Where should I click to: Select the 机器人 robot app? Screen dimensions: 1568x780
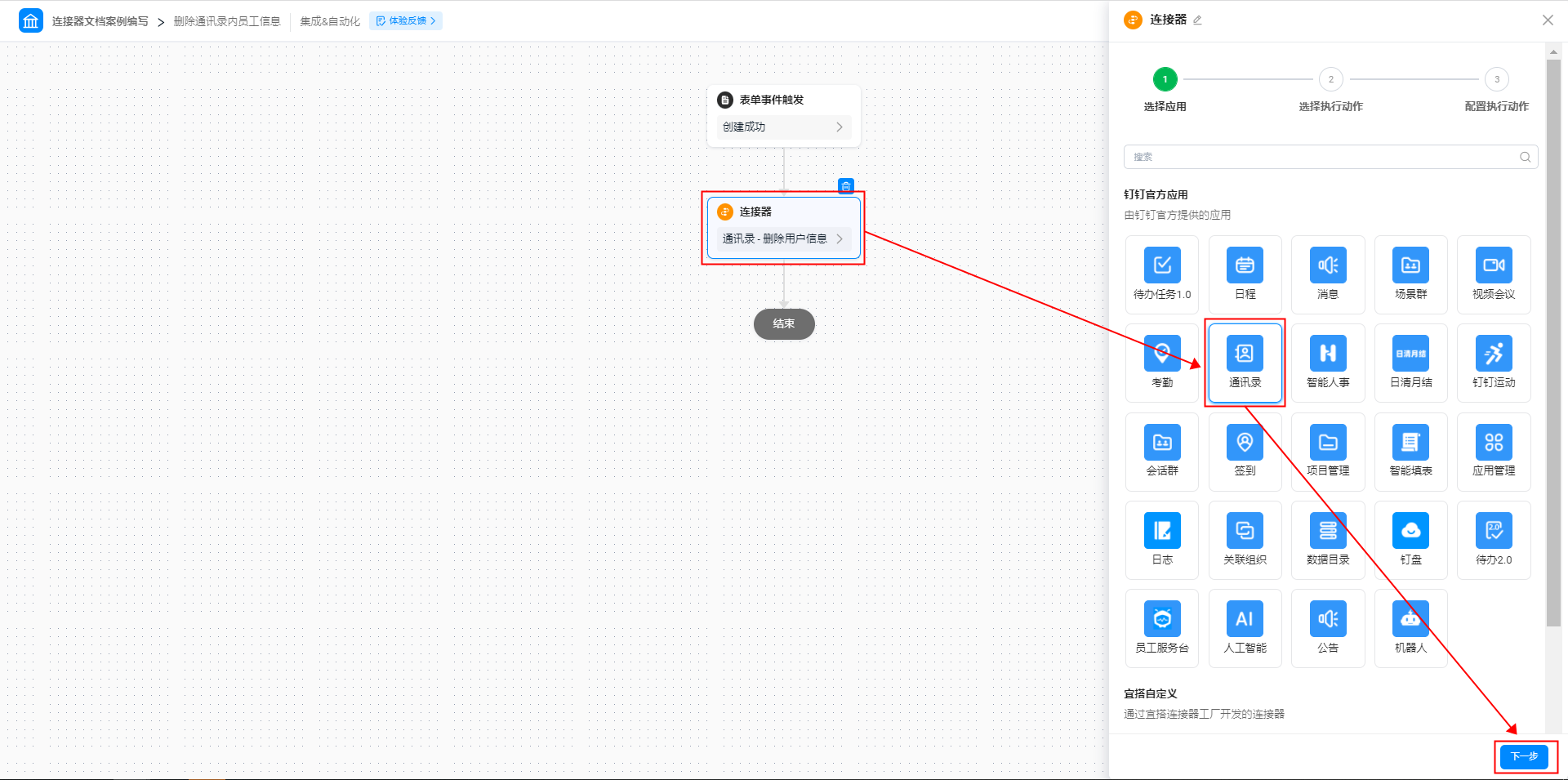pyautogui.click(x=1410, y=628)
